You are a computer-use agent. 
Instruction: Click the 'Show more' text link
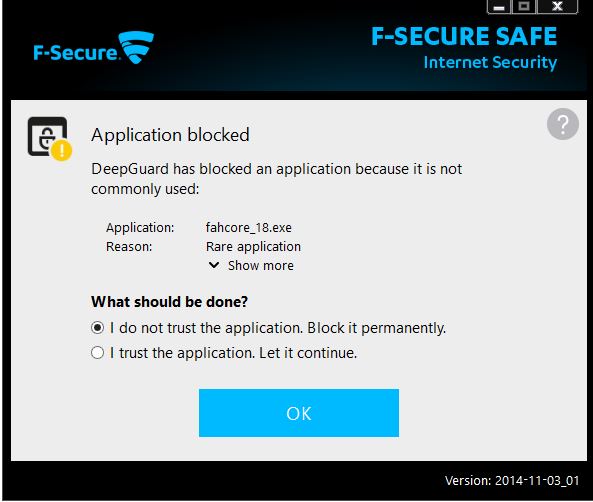coord(261,266)
